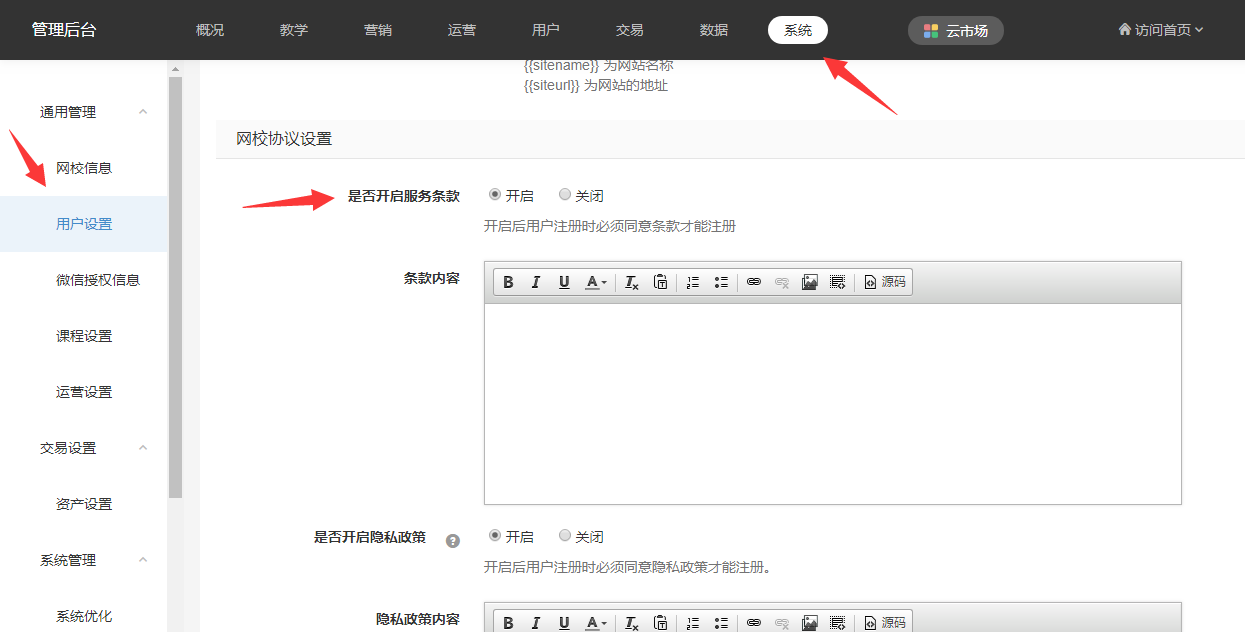The width and height of the screenshot is (1245, 632).
Task: Click the insert link icon in 条款内容 editor
Action: (x=754, y=283)
